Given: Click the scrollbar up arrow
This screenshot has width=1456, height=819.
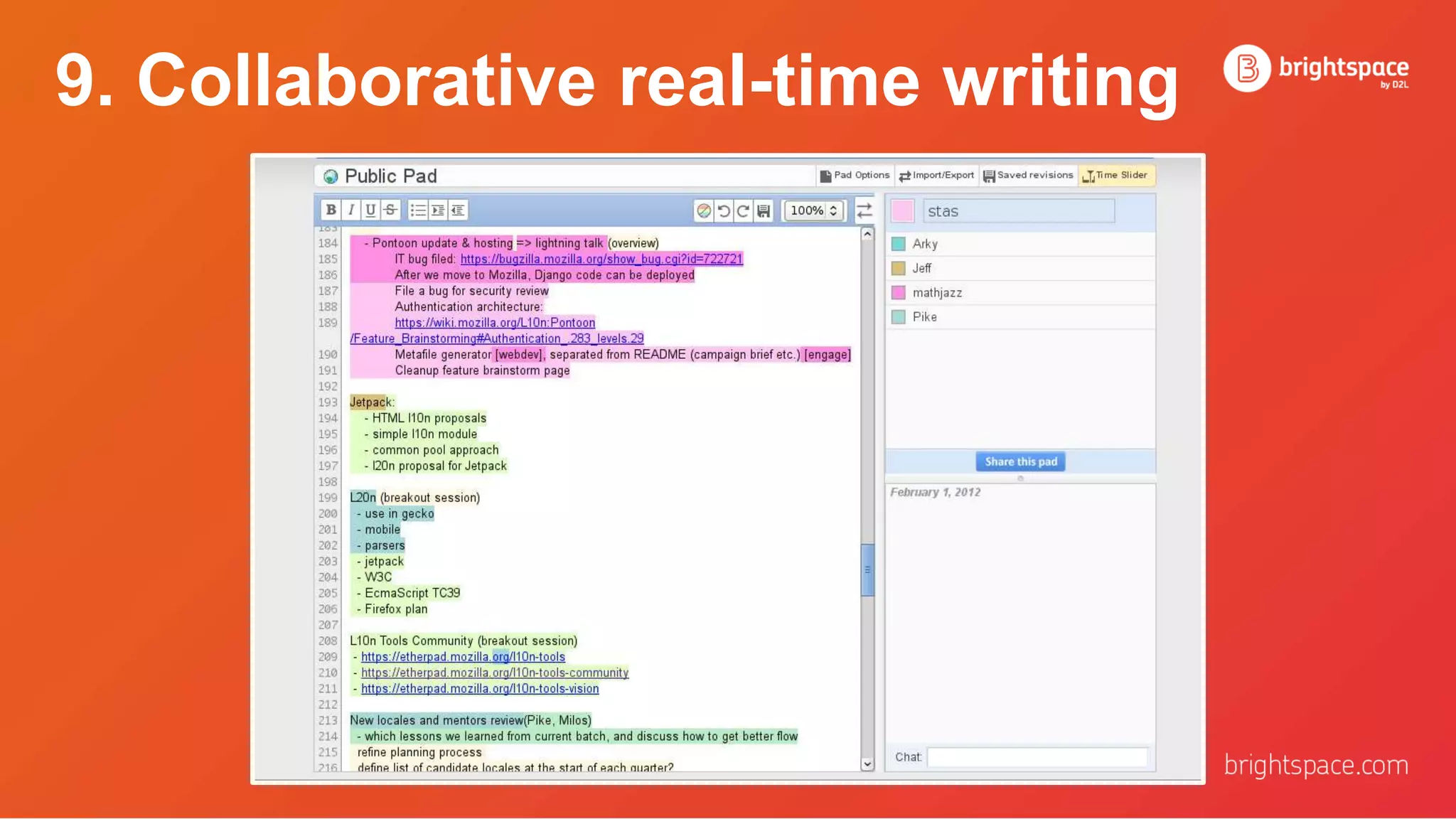Looking at the screenshot, I should pyautogui.click(x=867, y=234).
